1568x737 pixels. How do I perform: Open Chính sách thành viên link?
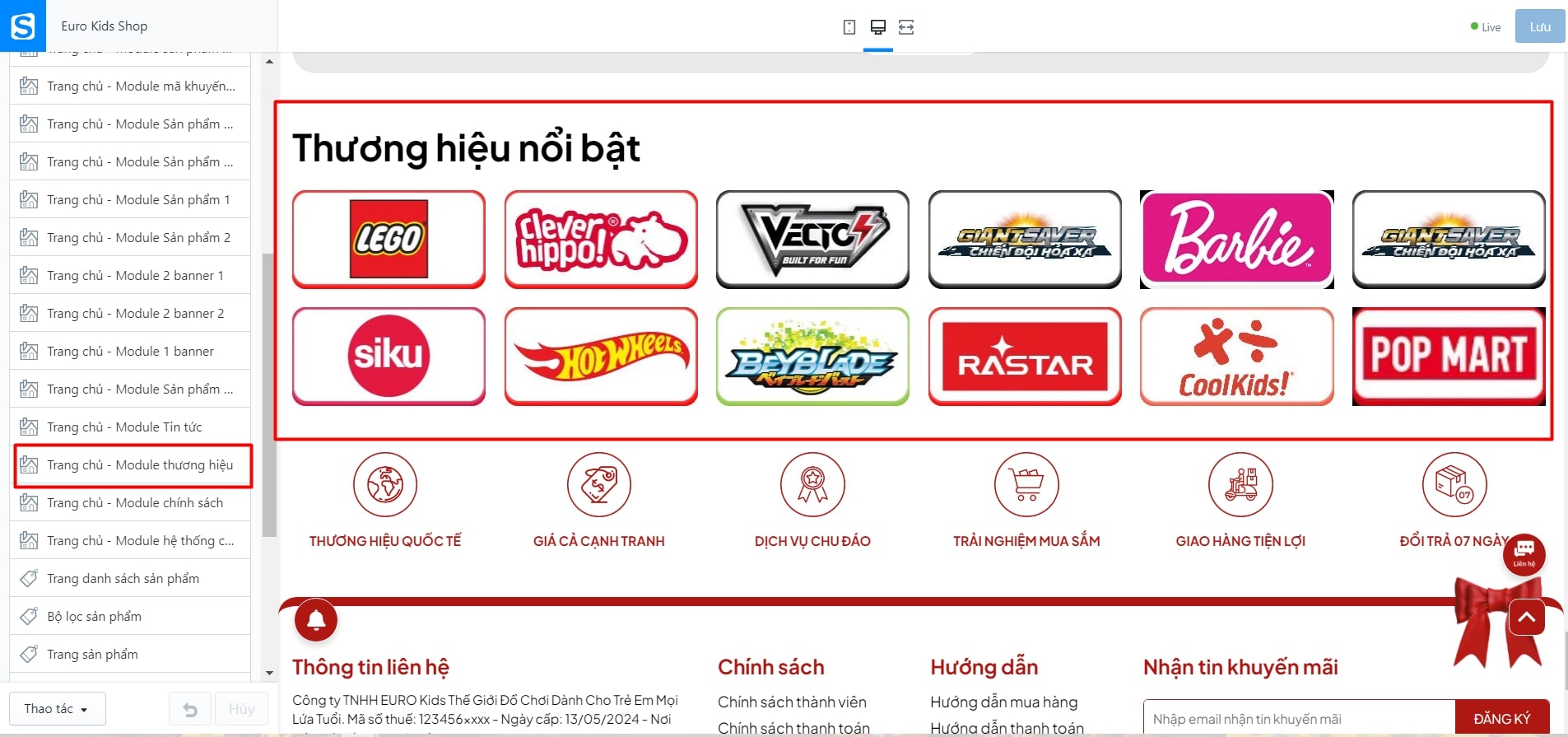pyautogui.click(x=792, y=702)
